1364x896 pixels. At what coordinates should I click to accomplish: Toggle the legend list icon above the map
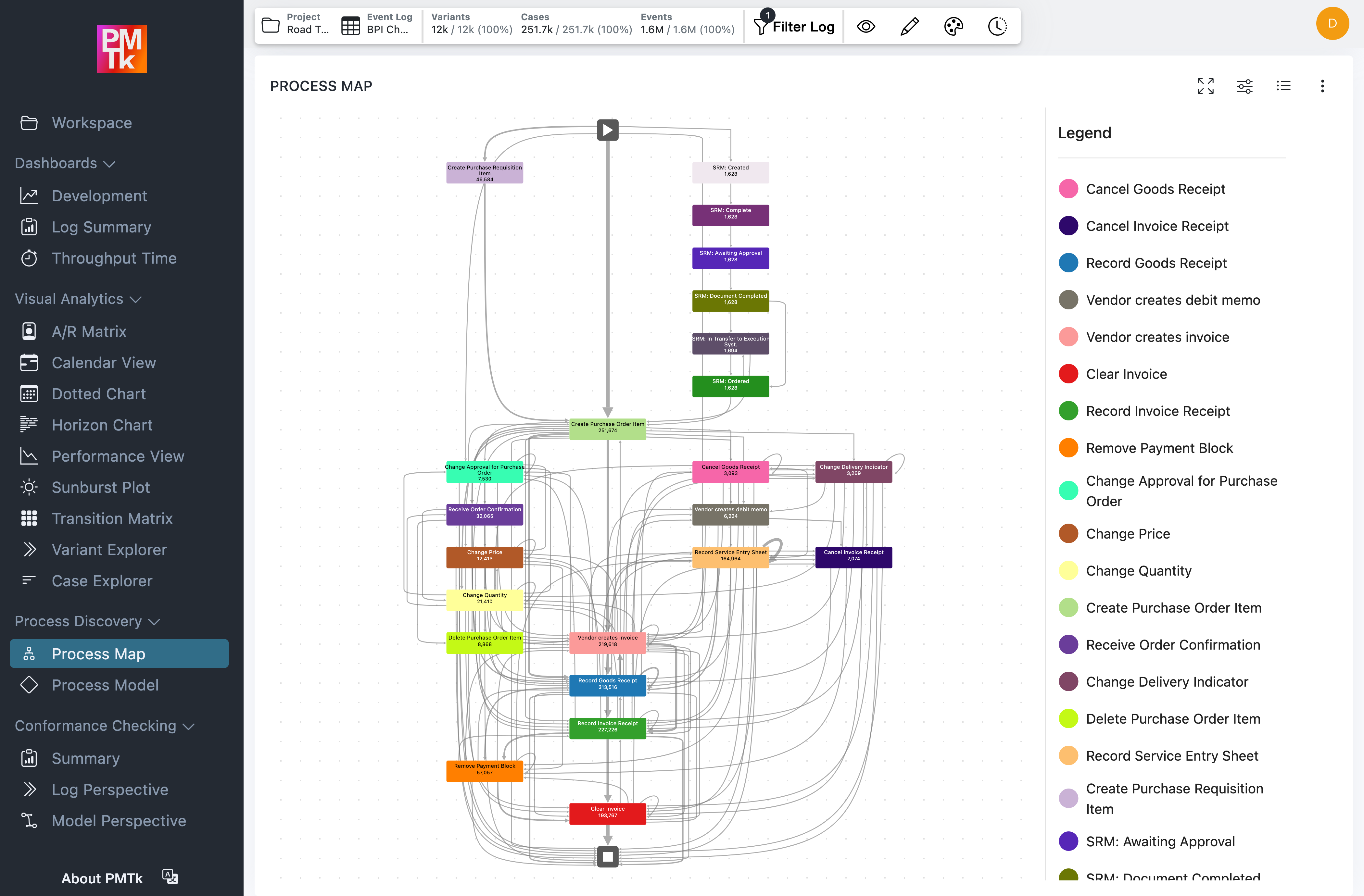(x=1284, y=86)
